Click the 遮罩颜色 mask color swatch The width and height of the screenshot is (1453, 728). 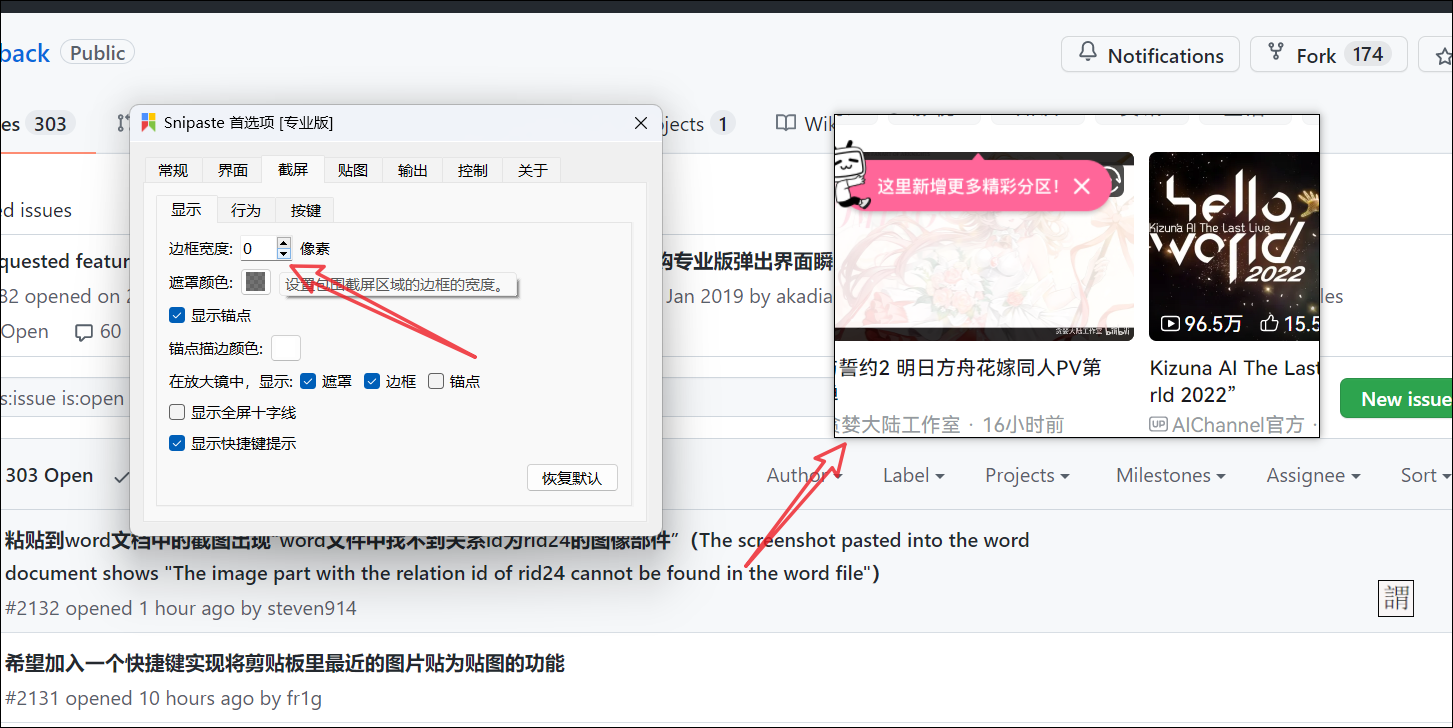coord(256,281)
